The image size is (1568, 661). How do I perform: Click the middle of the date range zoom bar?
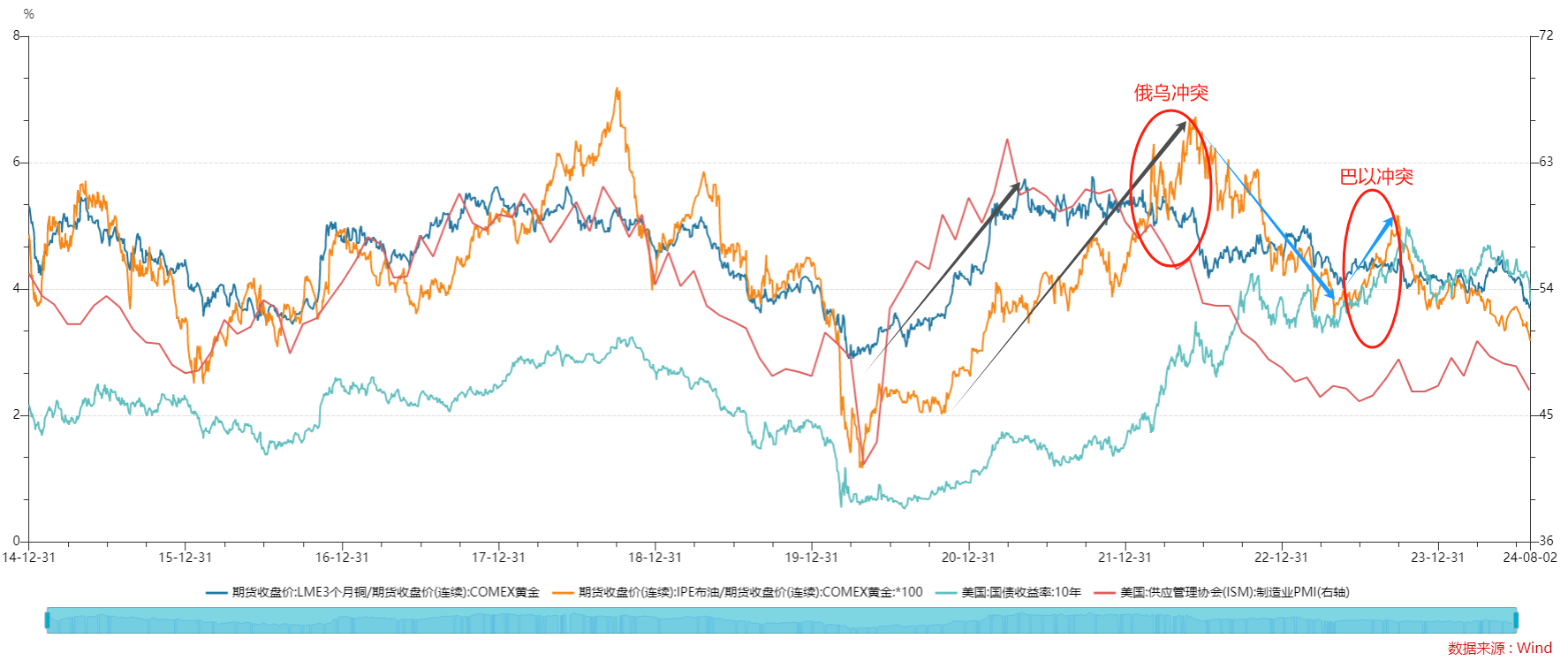click(x=782, y=620)
